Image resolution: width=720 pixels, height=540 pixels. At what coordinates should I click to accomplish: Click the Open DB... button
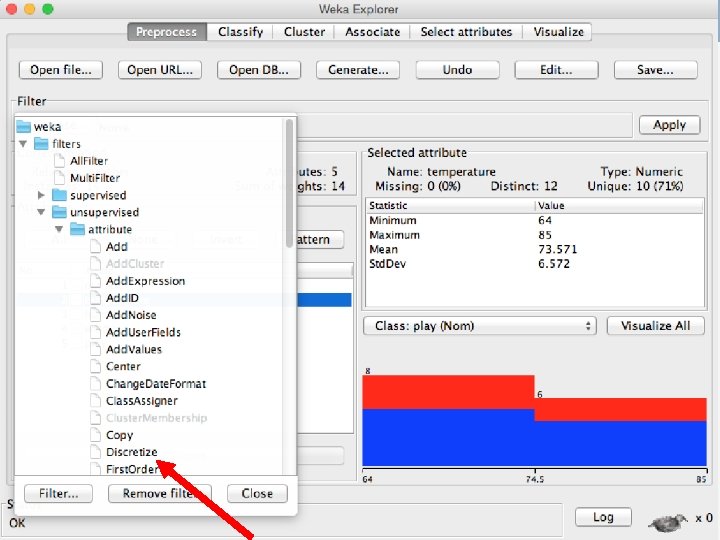click(259, 70)
